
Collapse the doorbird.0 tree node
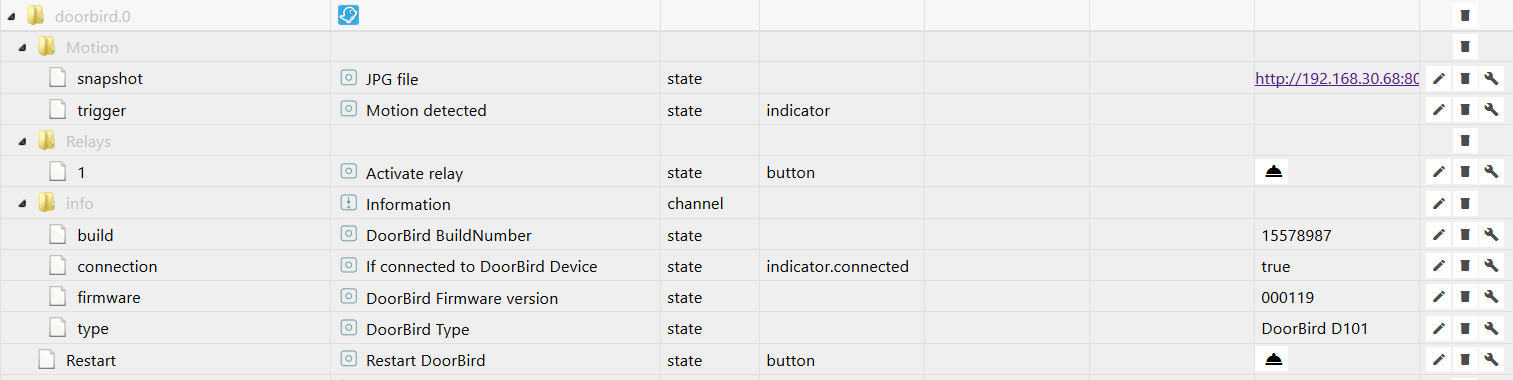click(x=12, y=16)
